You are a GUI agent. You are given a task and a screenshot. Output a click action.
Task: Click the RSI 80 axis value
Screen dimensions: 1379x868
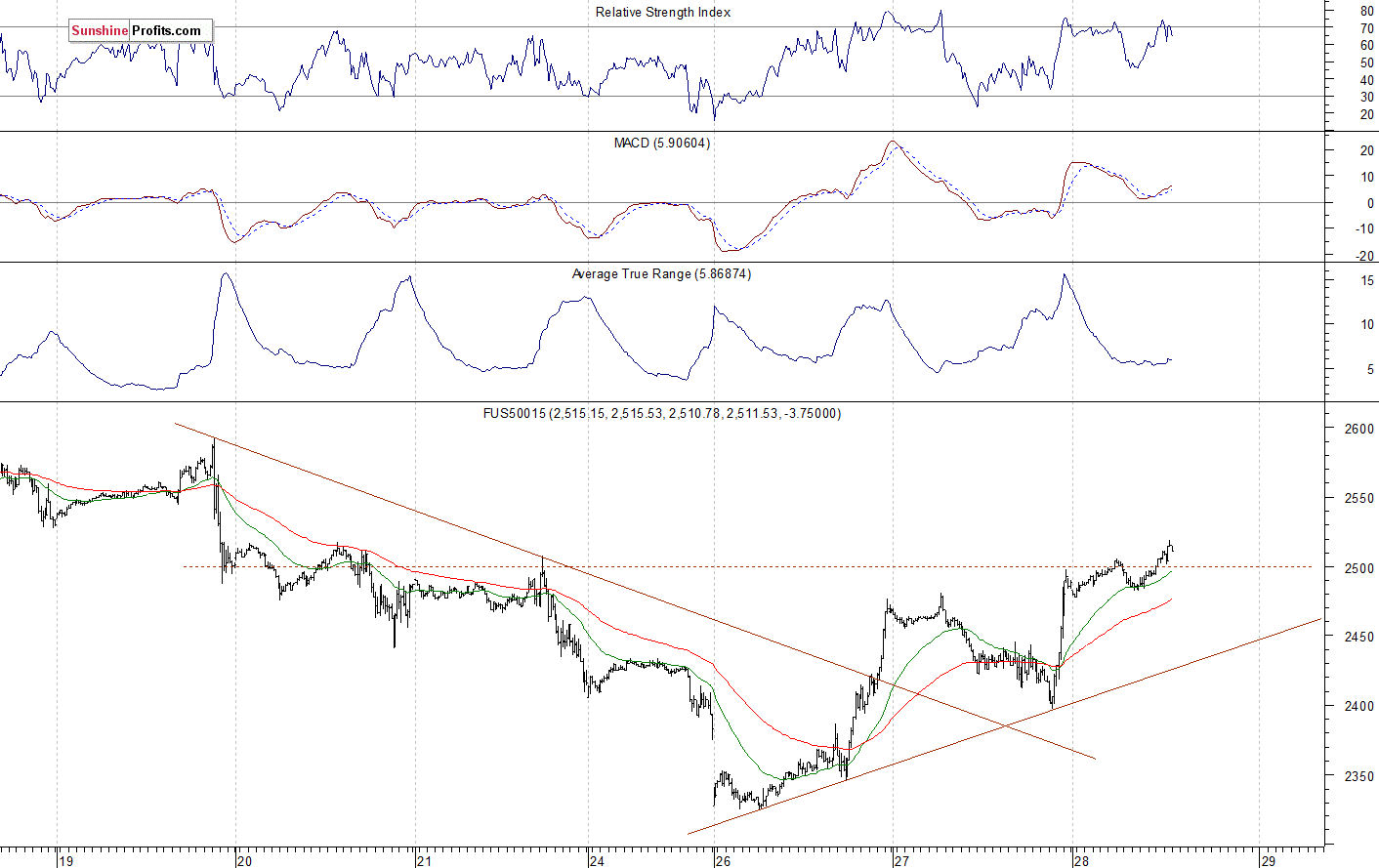[1367, 12]
